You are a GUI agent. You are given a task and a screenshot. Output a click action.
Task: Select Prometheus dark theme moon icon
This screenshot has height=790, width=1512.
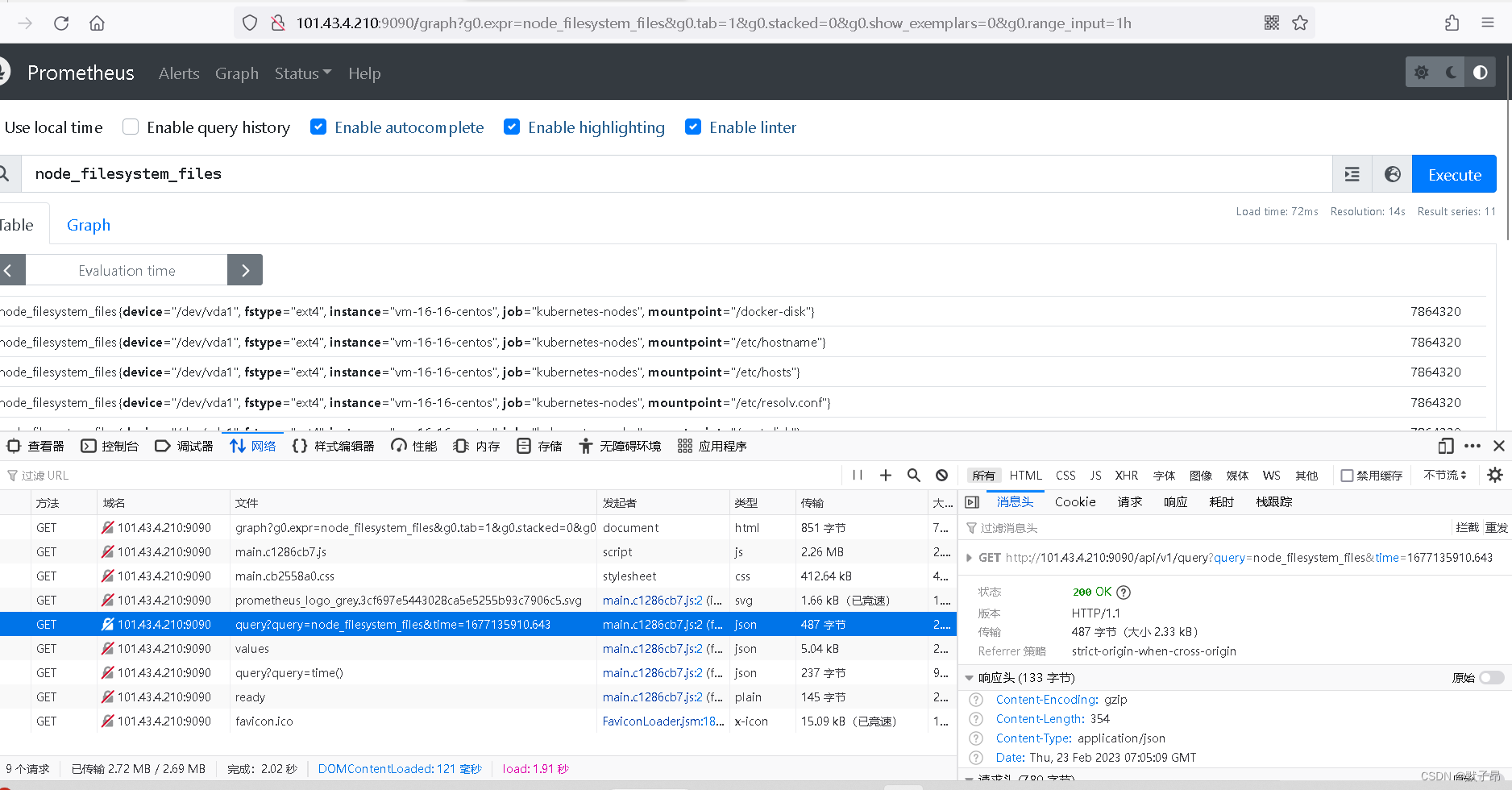[x=1451, y=73]
